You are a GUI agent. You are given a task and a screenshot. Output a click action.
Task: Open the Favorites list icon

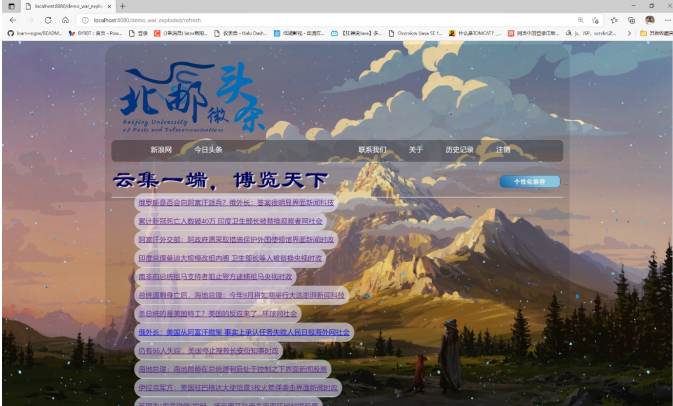click(x=614, y=20)
